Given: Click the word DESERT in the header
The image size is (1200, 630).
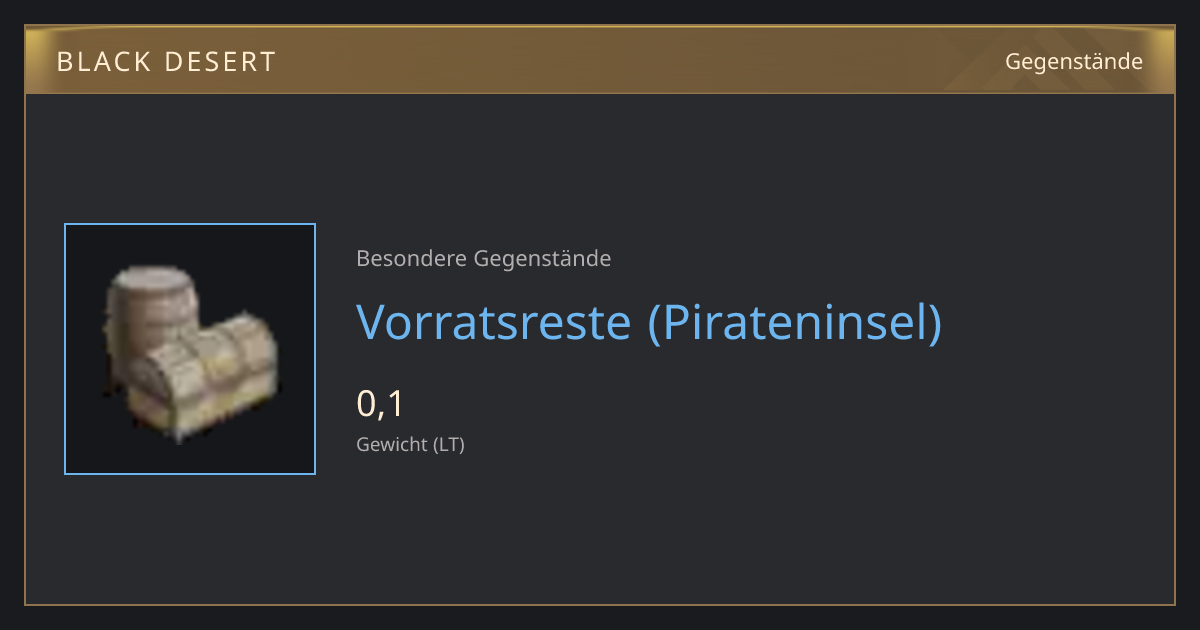Looking at the screenshot, I should [220, 62].
